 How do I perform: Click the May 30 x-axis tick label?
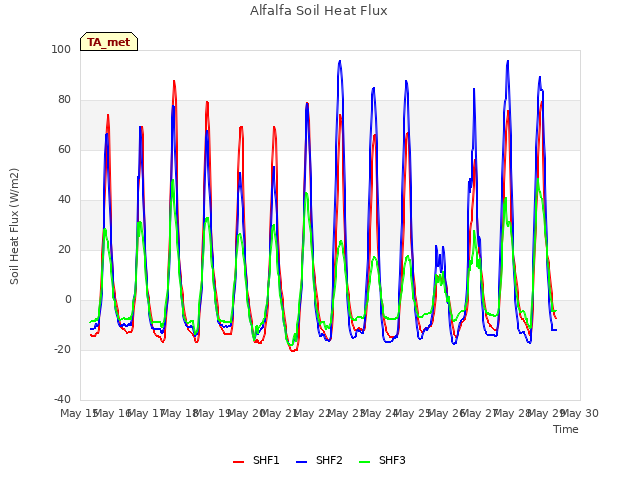(x=580, y=413)
